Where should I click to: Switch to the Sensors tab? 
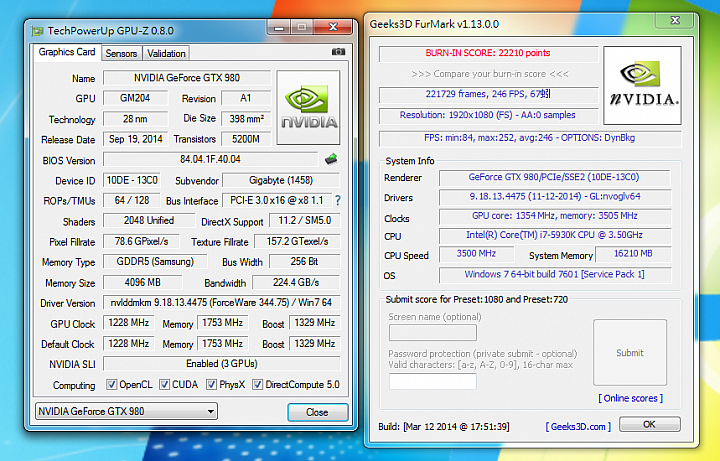[x=121, y=53]
